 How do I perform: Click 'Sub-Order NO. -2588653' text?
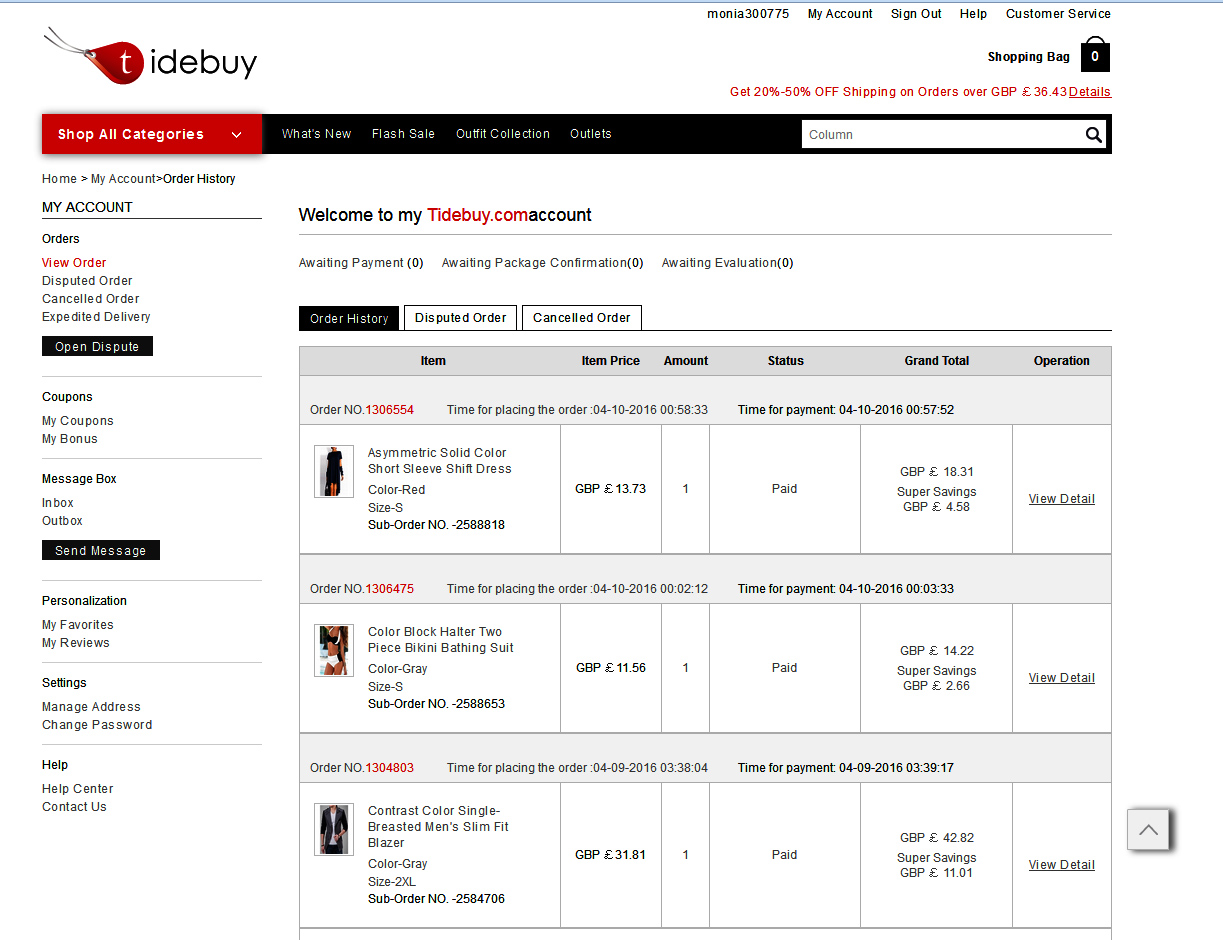coord(437,704)
